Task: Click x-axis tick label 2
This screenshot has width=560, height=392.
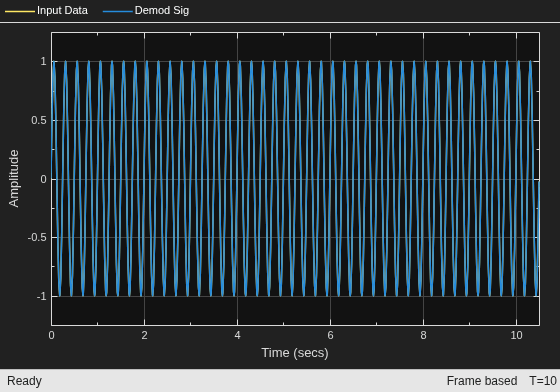Action: pyautogui.click(x=144, y=335)
